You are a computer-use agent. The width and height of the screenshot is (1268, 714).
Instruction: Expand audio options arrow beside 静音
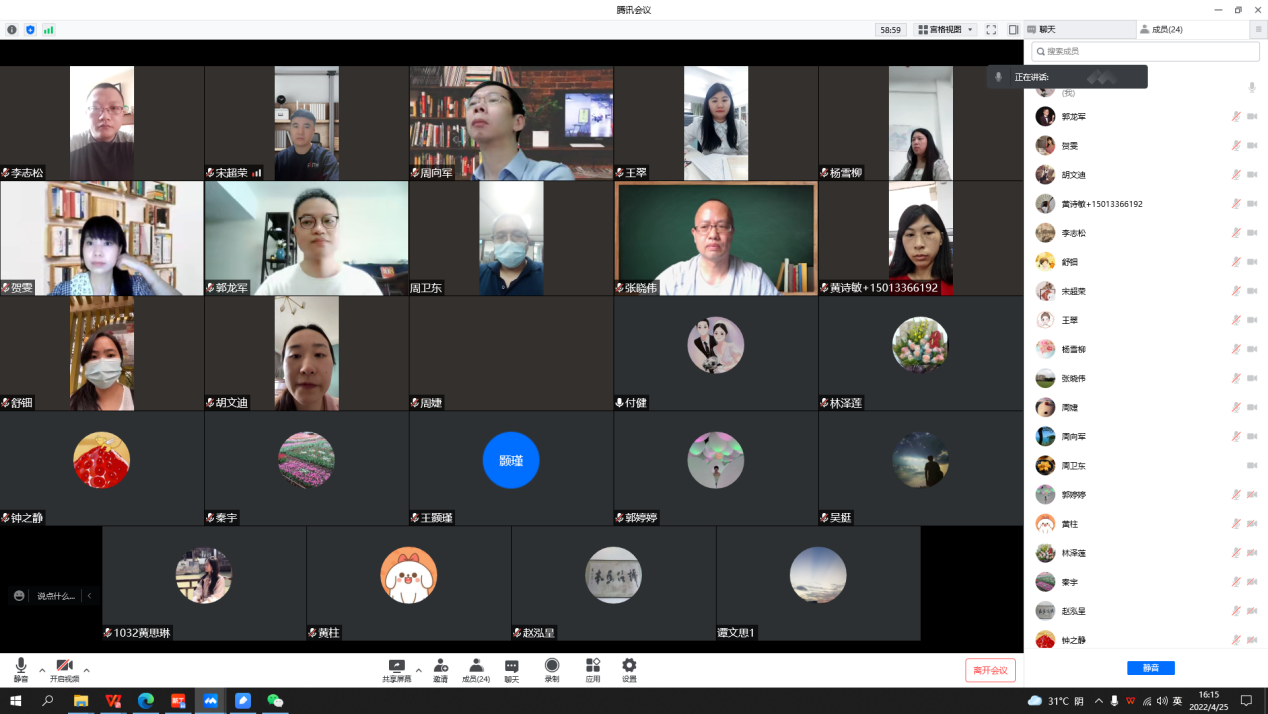(42, 670)
